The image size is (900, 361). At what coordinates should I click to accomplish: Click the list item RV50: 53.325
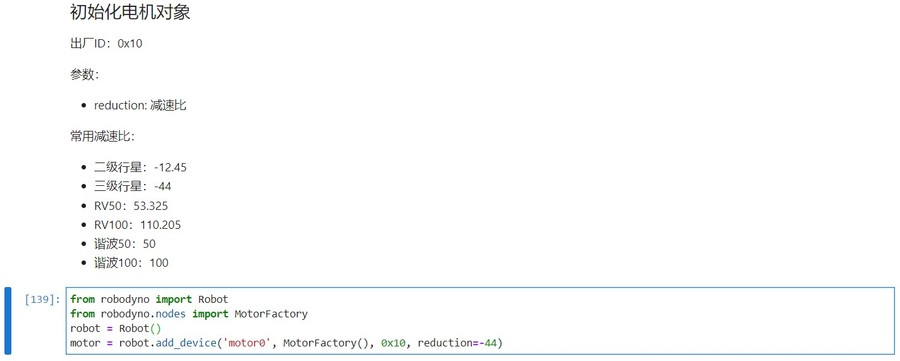click(x=131, y=205)
